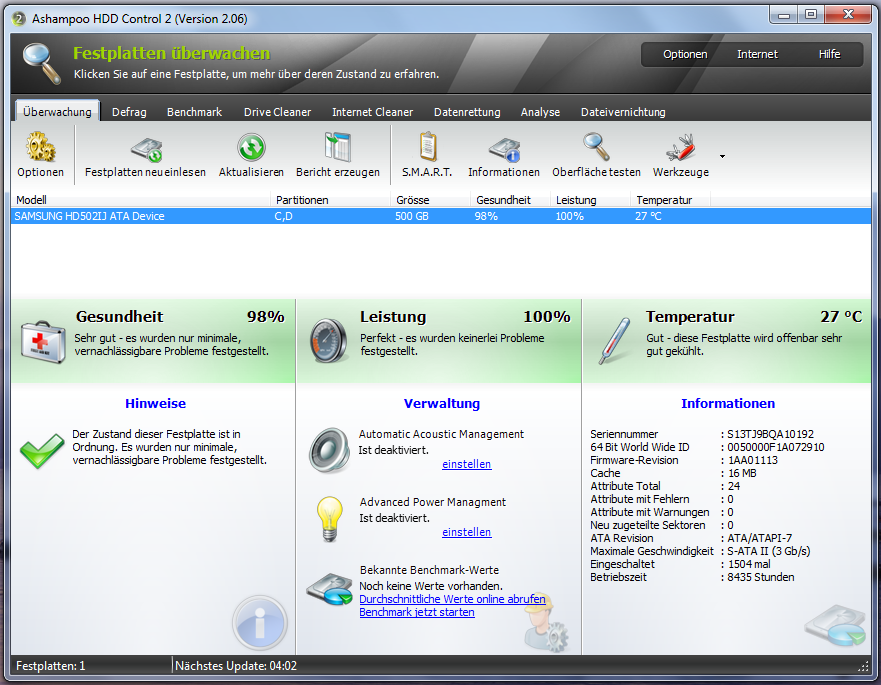
Task: Click the 98% Gesundheit panel value
Action: tap(266, 317)
